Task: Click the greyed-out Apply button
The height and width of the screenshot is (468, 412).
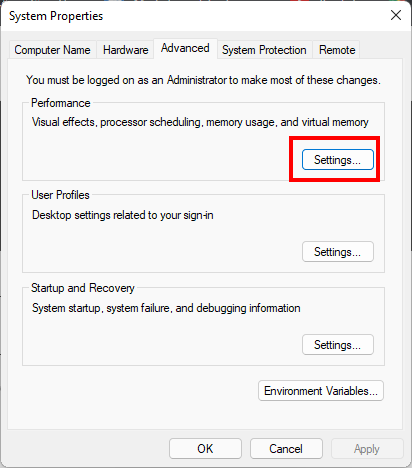Action: coord(367,449)
